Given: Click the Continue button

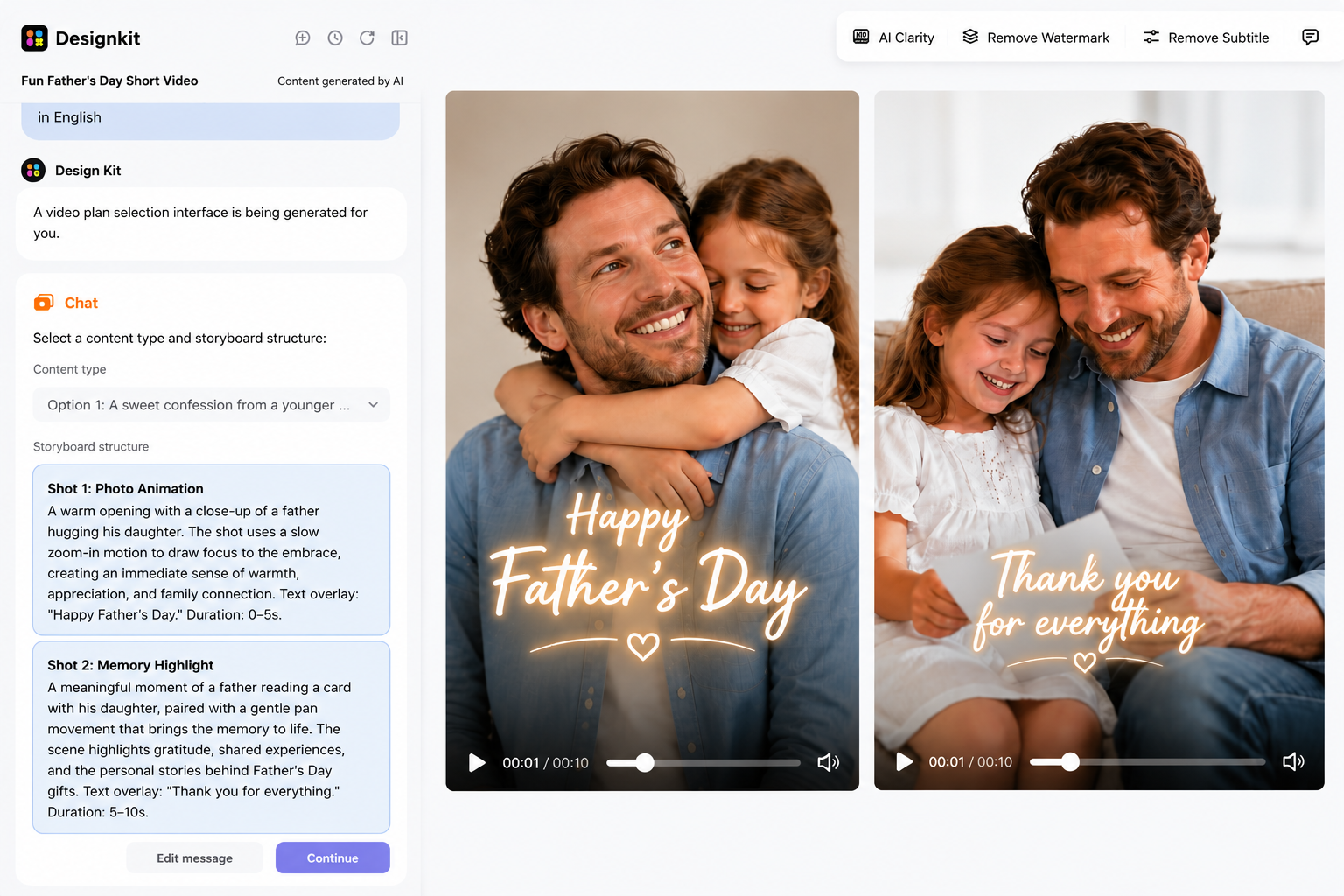Looking at the screenshot, I should click(332, 857).
